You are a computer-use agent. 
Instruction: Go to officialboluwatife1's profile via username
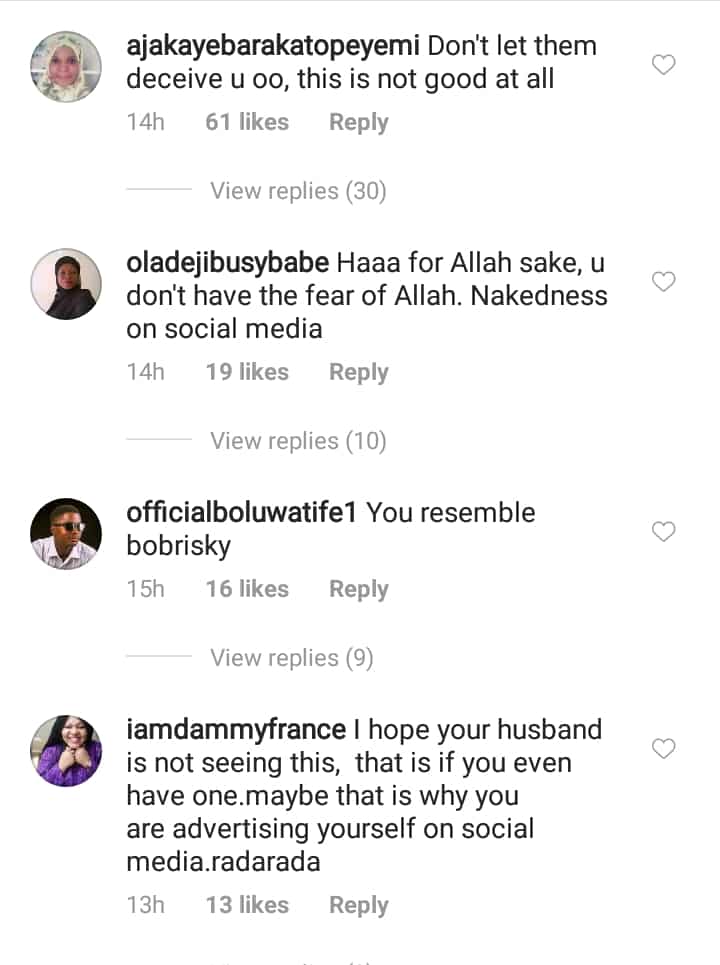tap(242, 513)
